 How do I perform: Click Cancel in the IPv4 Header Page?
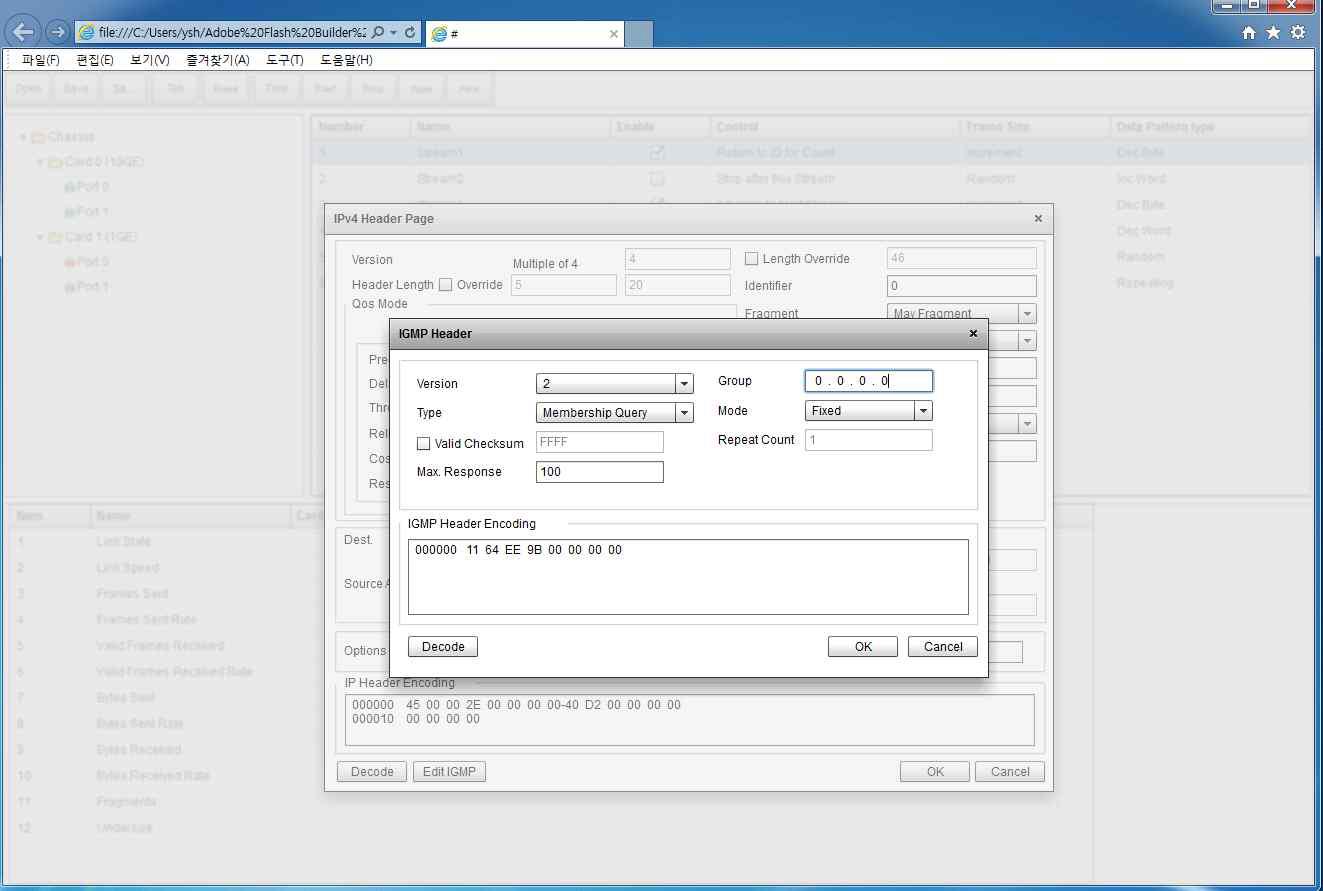pos(1010,772)
